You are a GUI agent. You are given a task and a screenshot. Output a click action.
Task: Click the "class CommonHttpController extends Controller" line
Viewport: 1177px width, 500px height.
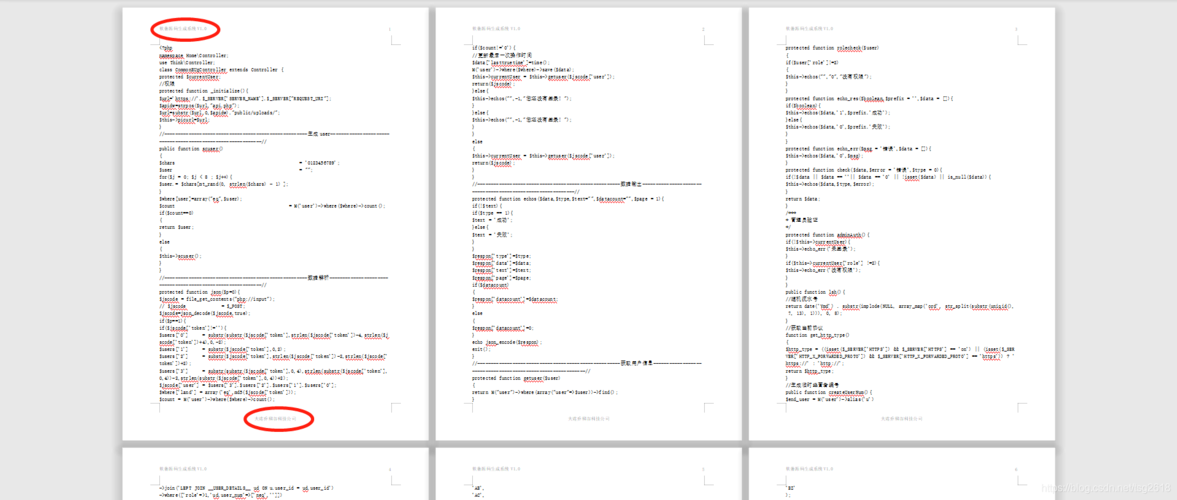point(221,69)
